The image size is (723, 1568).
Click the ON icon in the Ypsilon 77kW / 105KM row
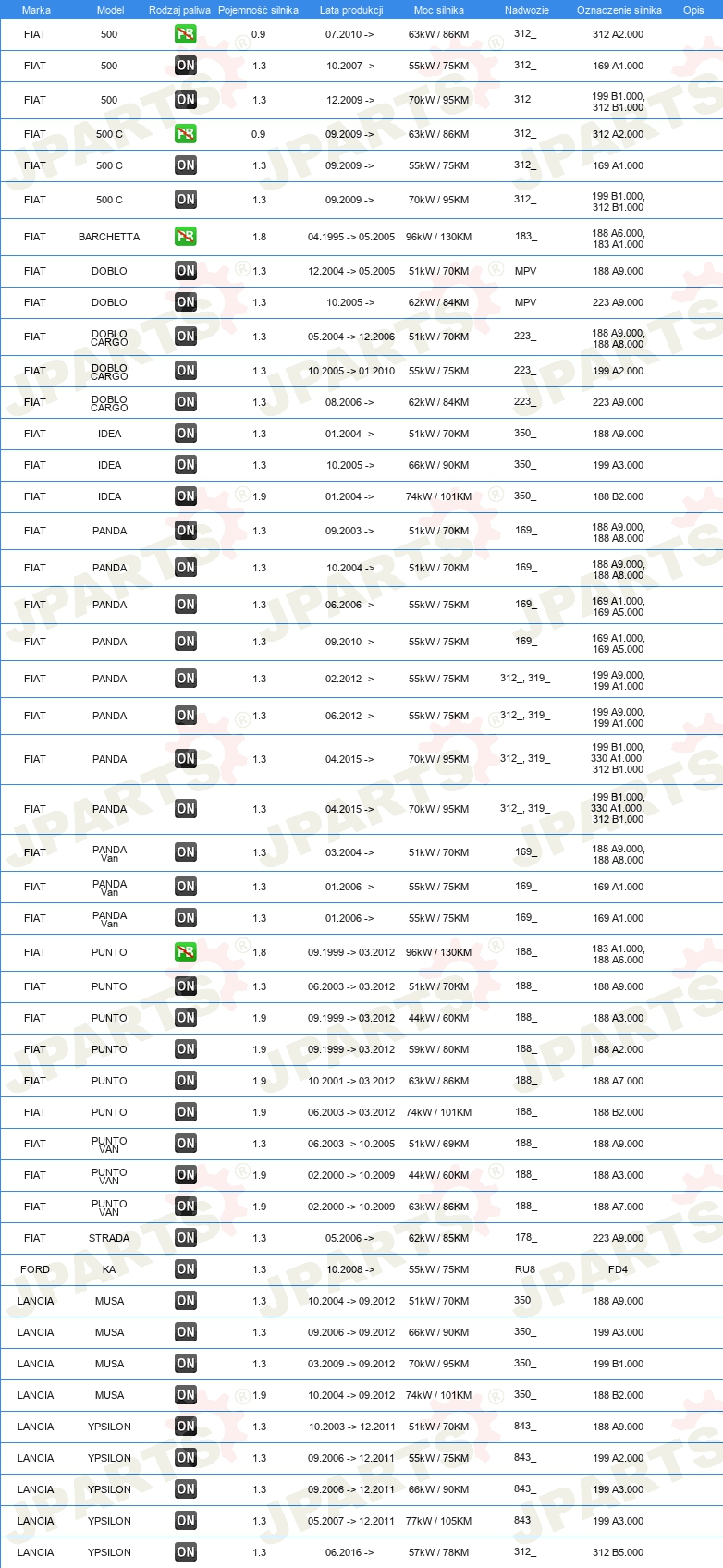186,1521
